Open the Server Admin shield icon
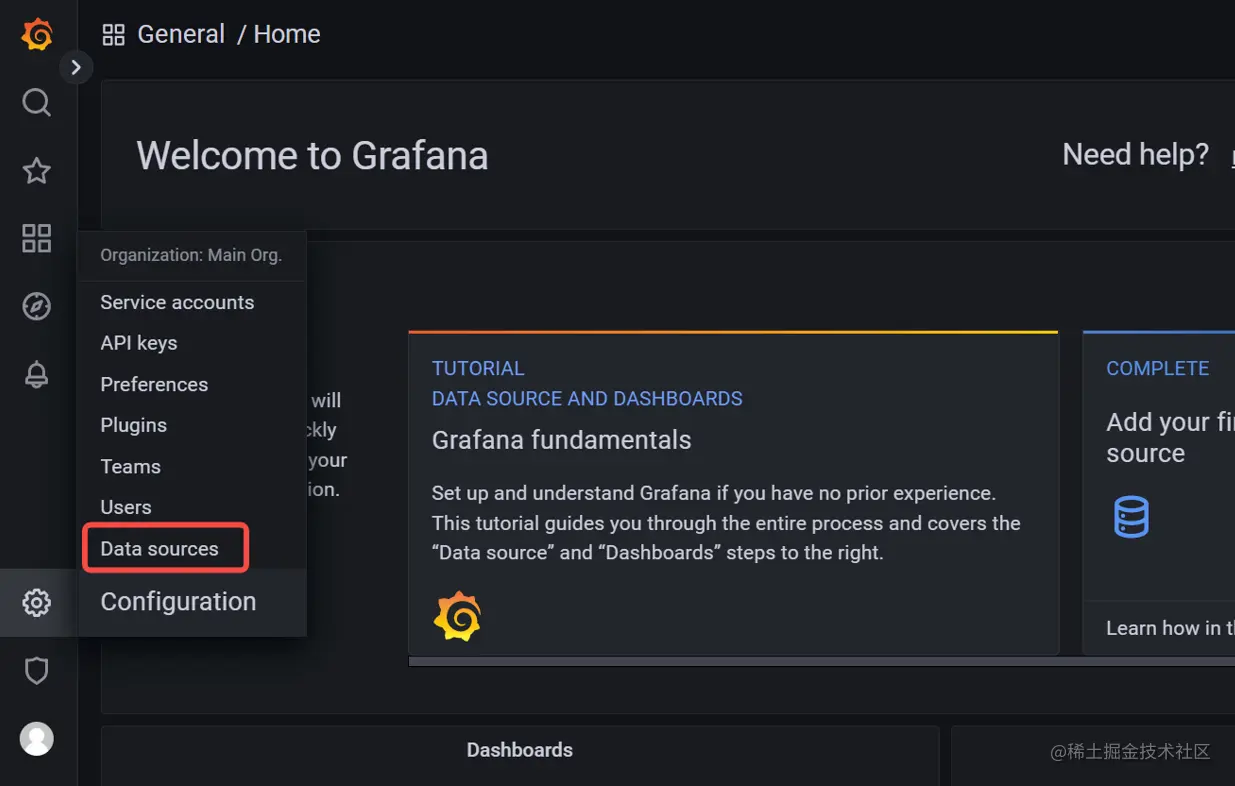Screen dimensions: 1235x786 [x=37, y=670]
